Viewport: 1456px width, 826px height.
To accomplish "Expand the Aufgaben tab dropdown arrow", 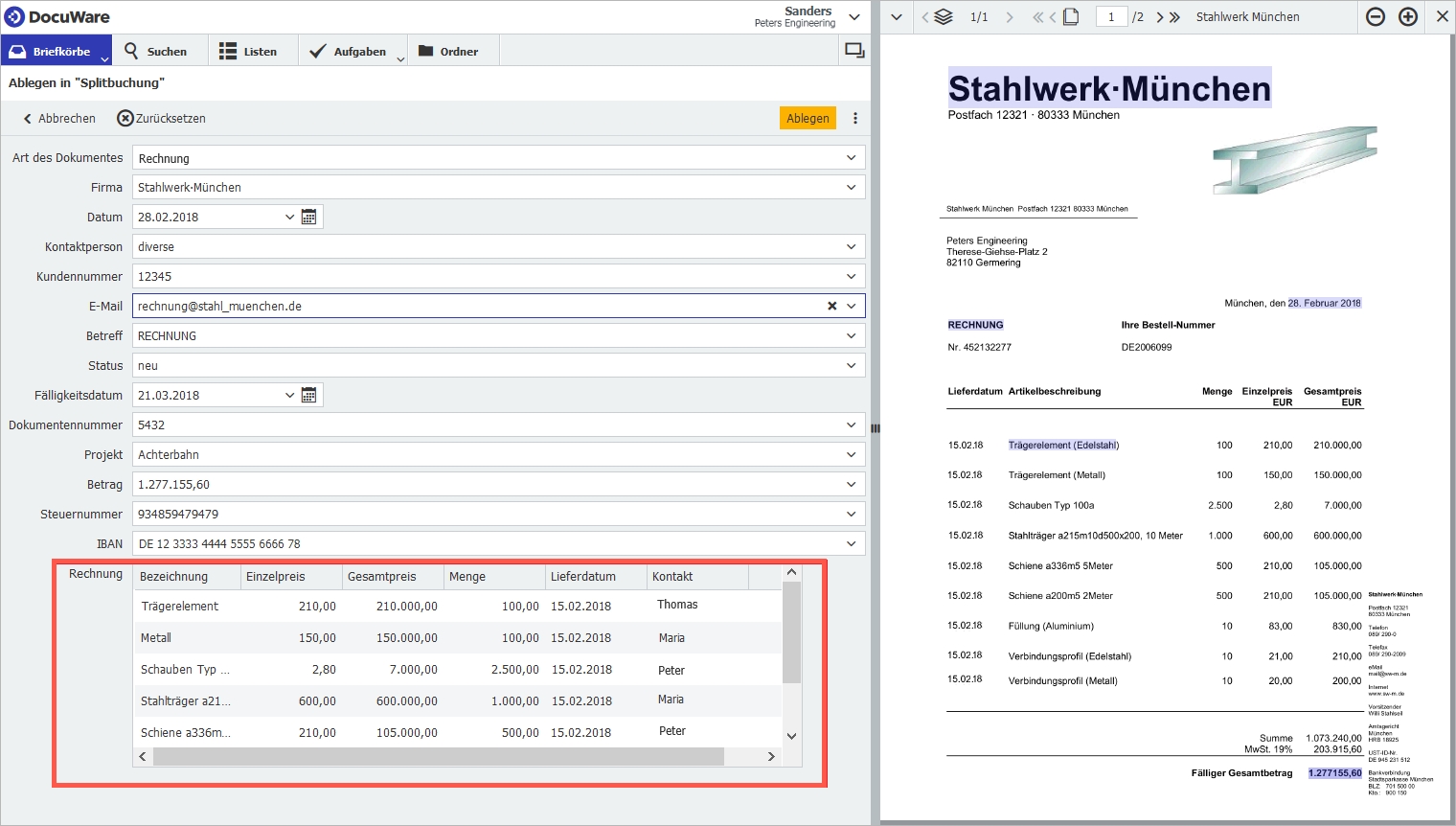I will 400,59.
